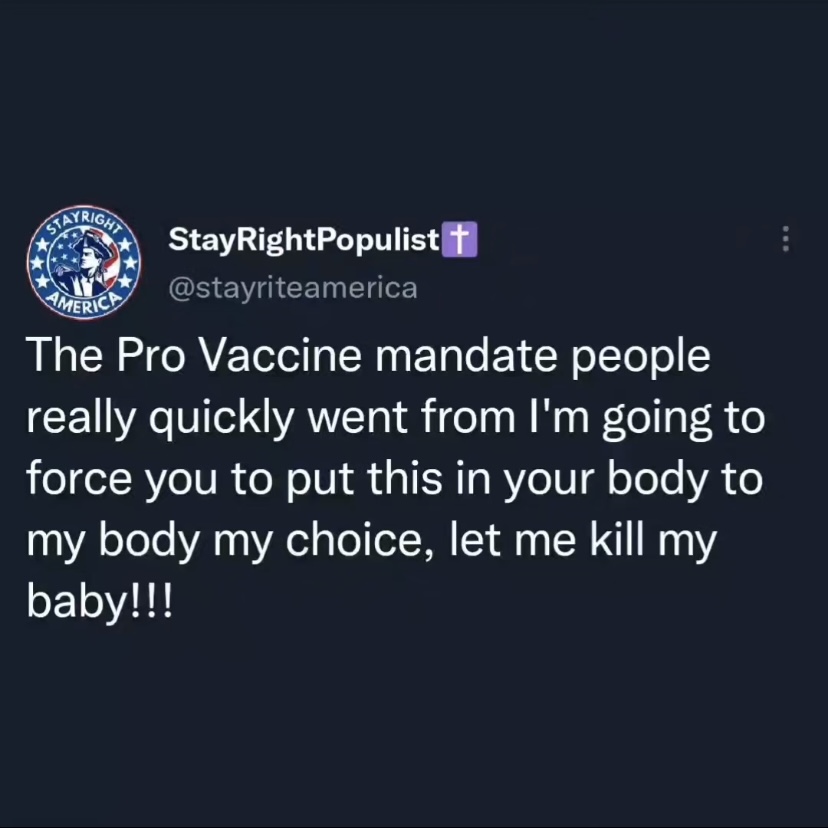The height and width of the screenshot is (828, 828).
Task: Click the word "Pro" in the tweet
Action: coord(151,355)
